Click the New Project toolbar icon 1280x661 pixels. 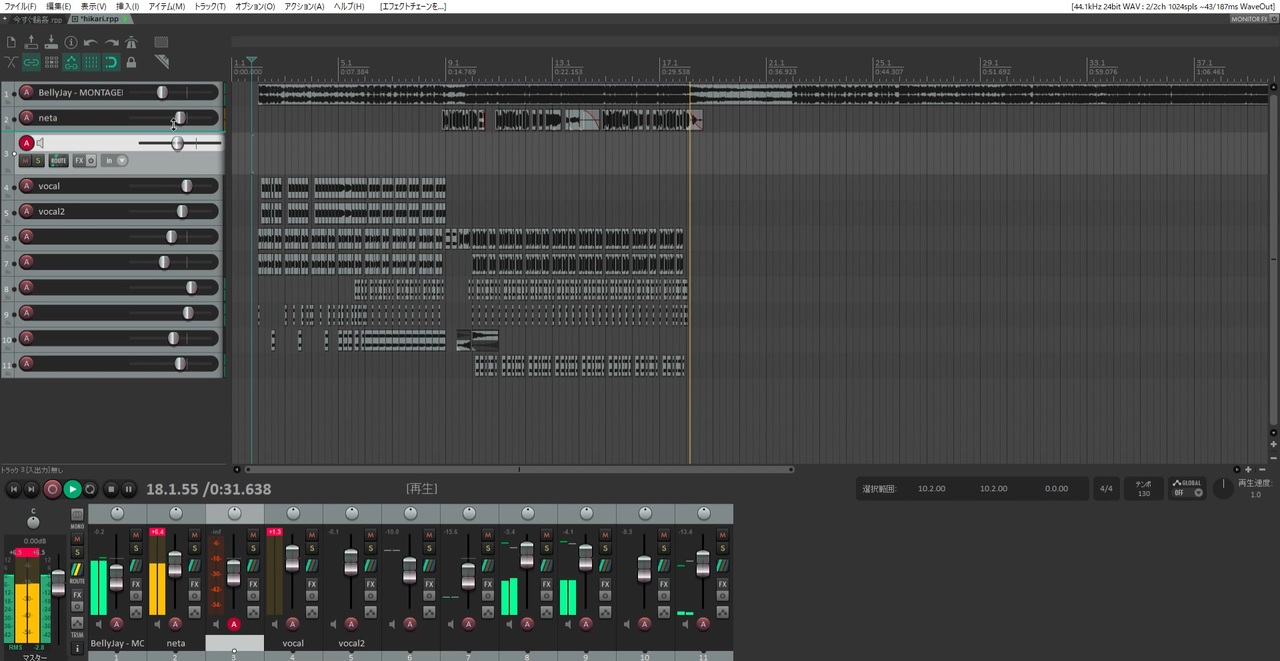(x=11, y=42)
